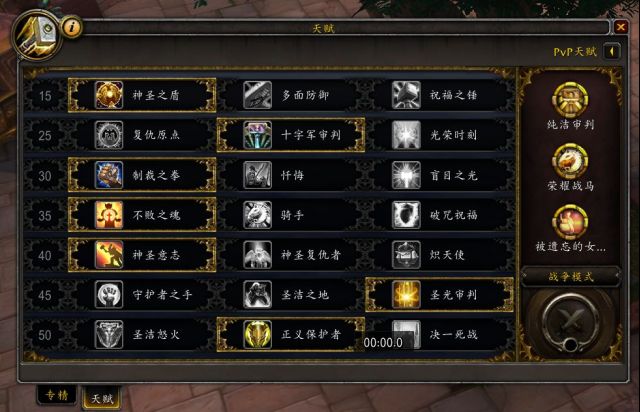640x412 pixels.
Task: Pick the 祝福之锤 talent icon
Action: tap(406, 95)
